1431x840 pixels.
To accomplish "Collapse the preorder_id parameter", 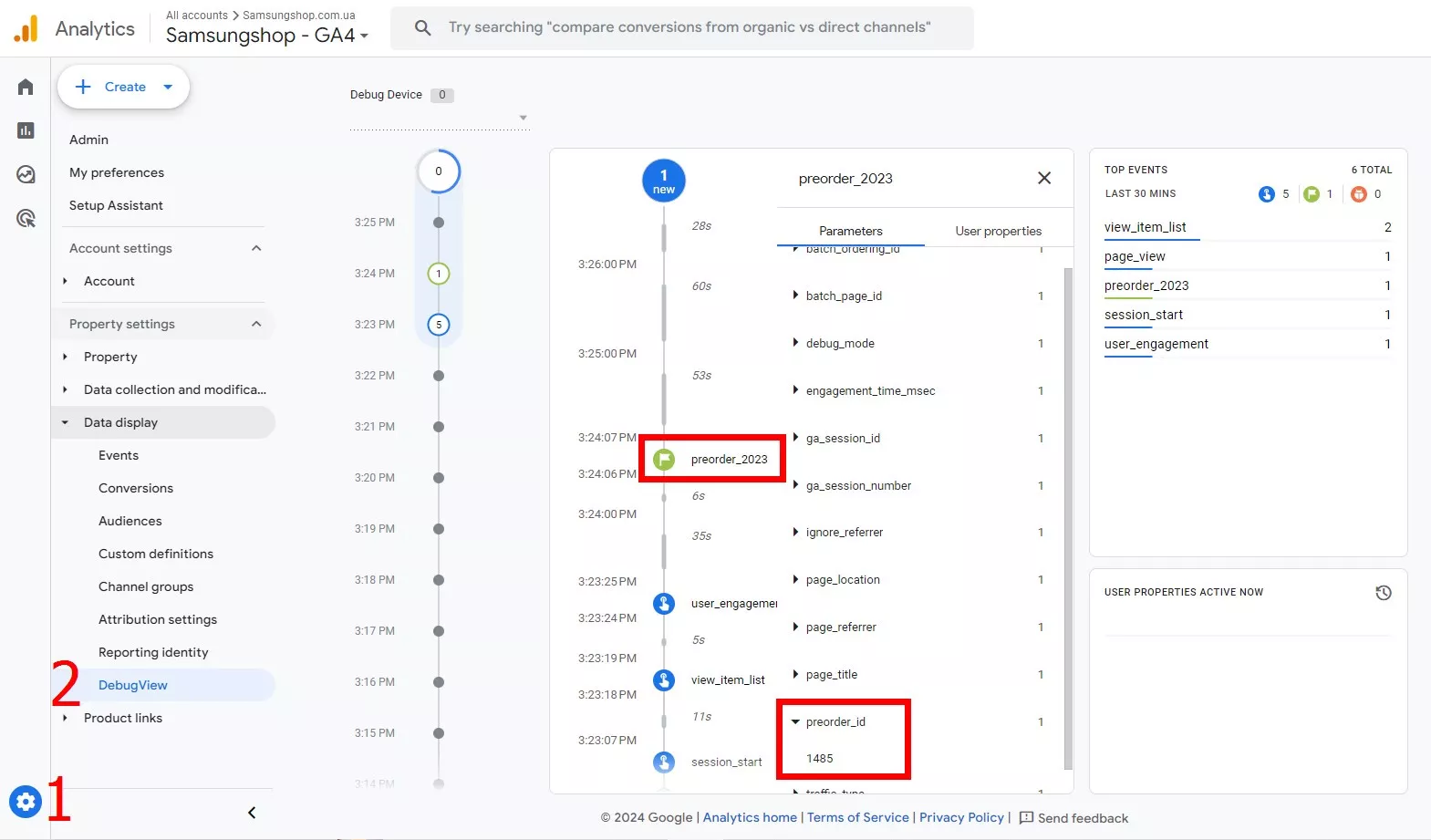I will [795, 721].
